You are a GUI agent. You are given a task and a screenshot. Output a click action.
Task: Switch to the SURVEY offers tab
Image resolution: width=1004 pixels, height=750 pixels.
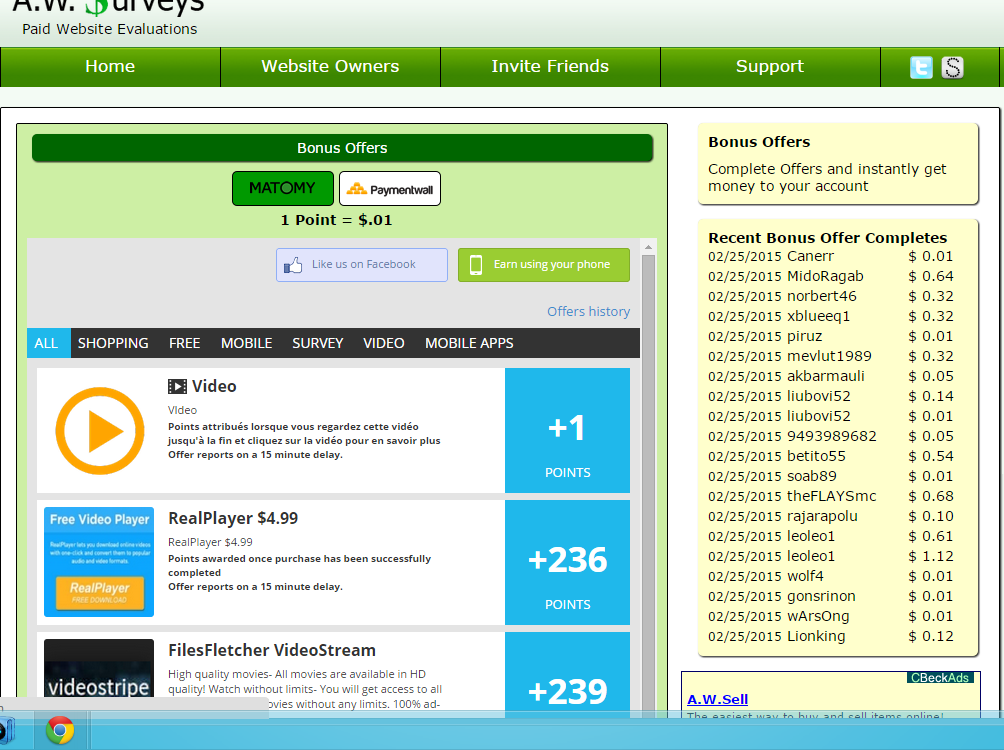(x=318, y=343)
